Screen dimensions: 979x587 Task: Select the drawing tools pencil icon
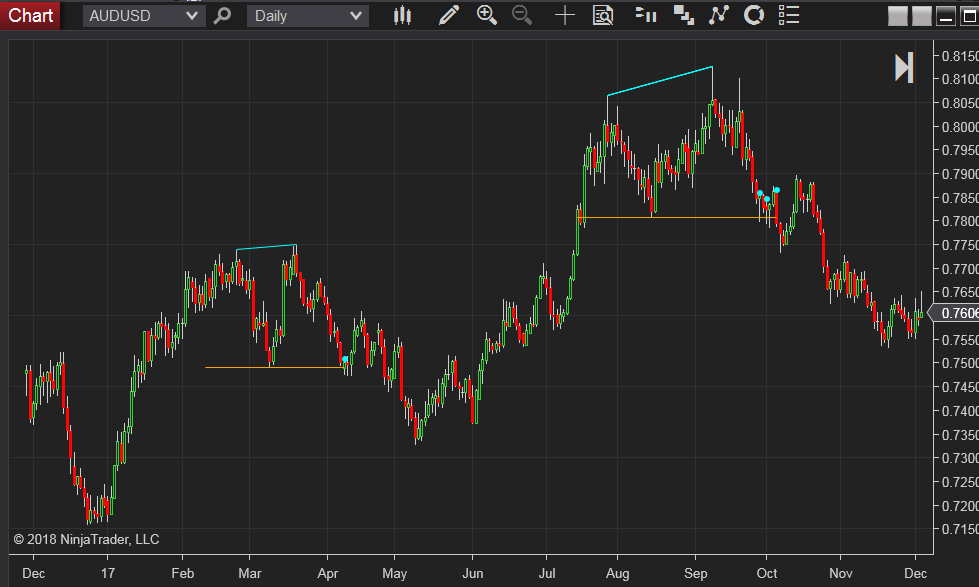[448, 15]
